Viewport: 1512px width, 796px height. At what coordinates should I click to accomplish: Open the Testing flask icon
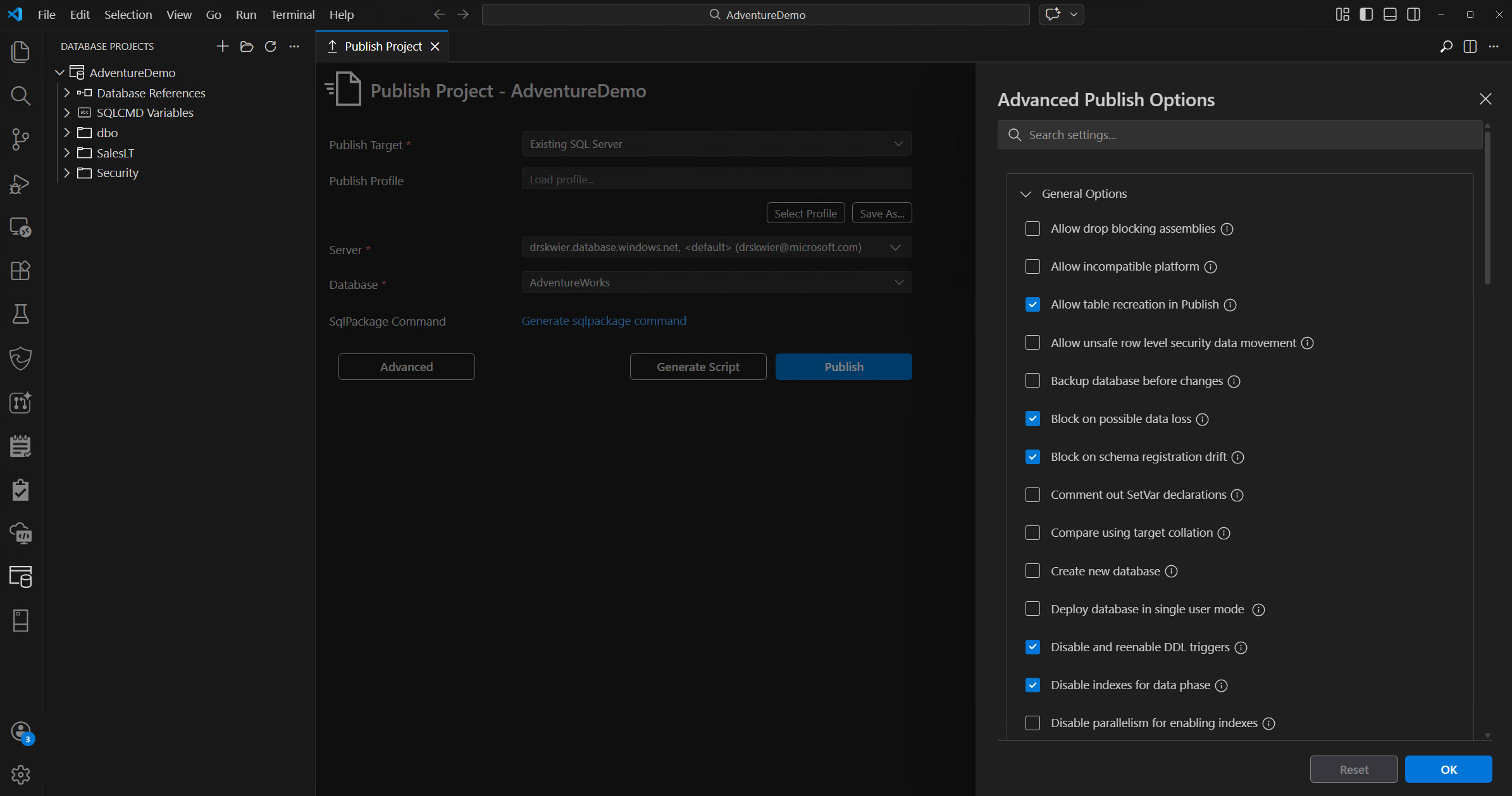click(x=20, y=314)
